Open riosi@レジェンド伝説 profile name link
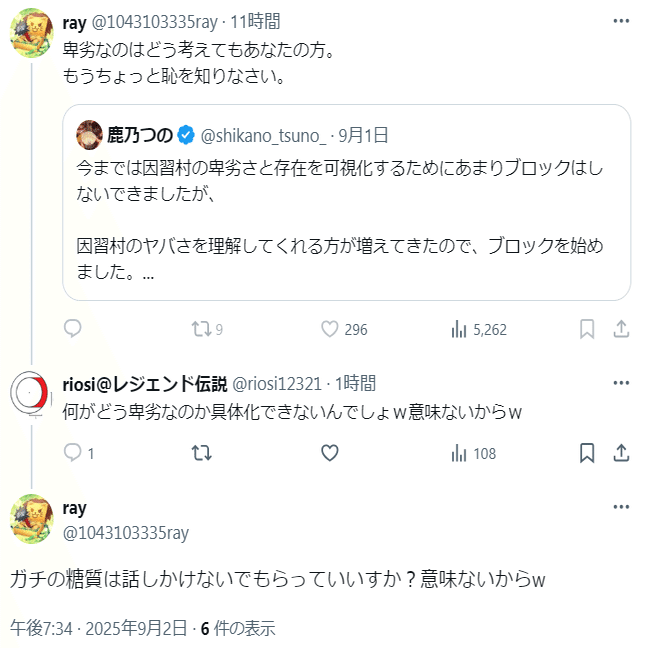 tap(145, 383)
